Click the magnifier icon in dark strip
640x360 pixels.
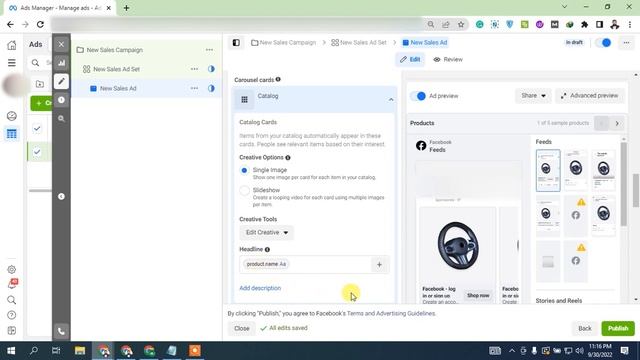tap(61, 119)
